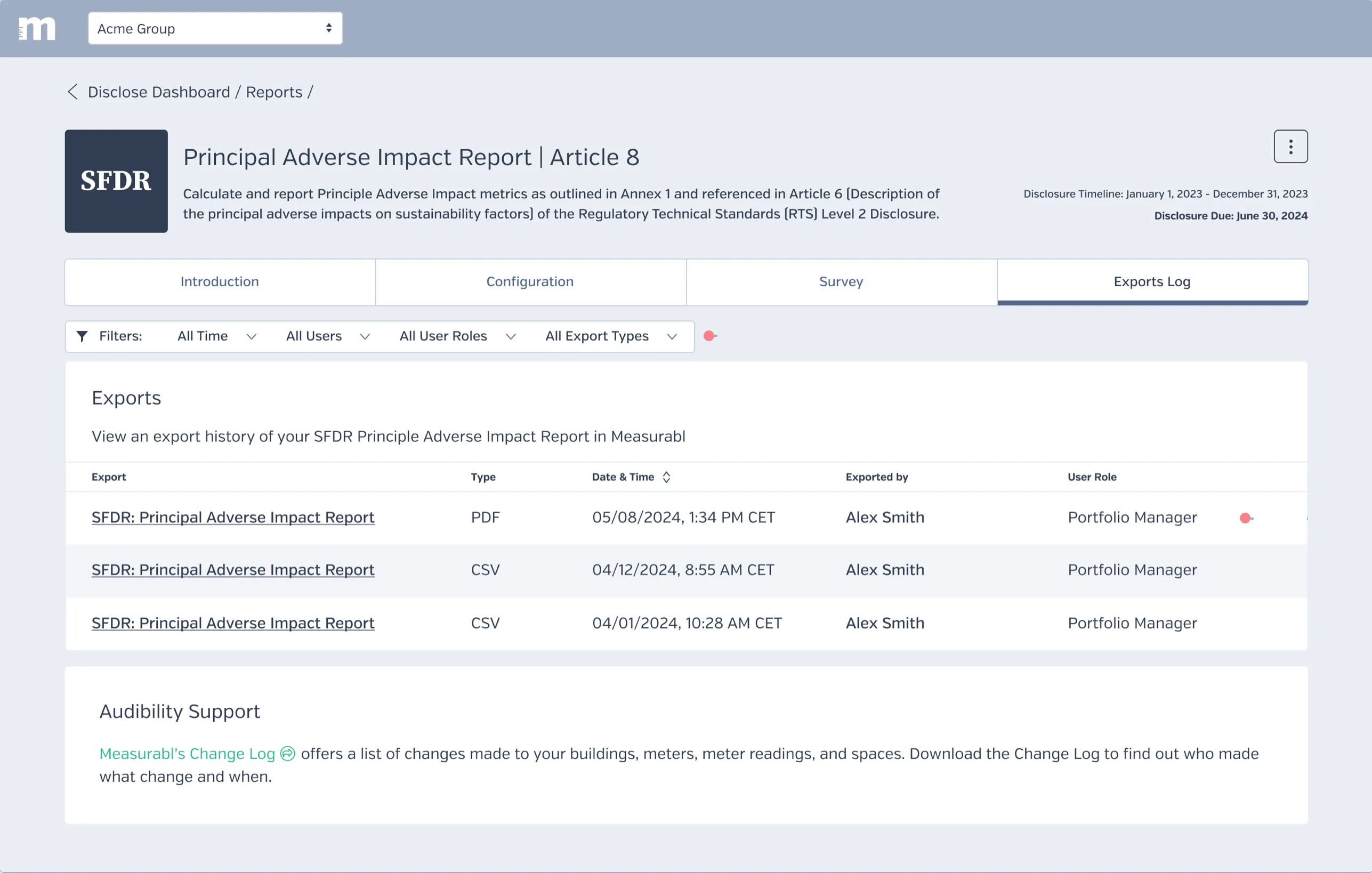Select the Exports Log tab
1372x873 pixels.
click(x=1152, y=281)
